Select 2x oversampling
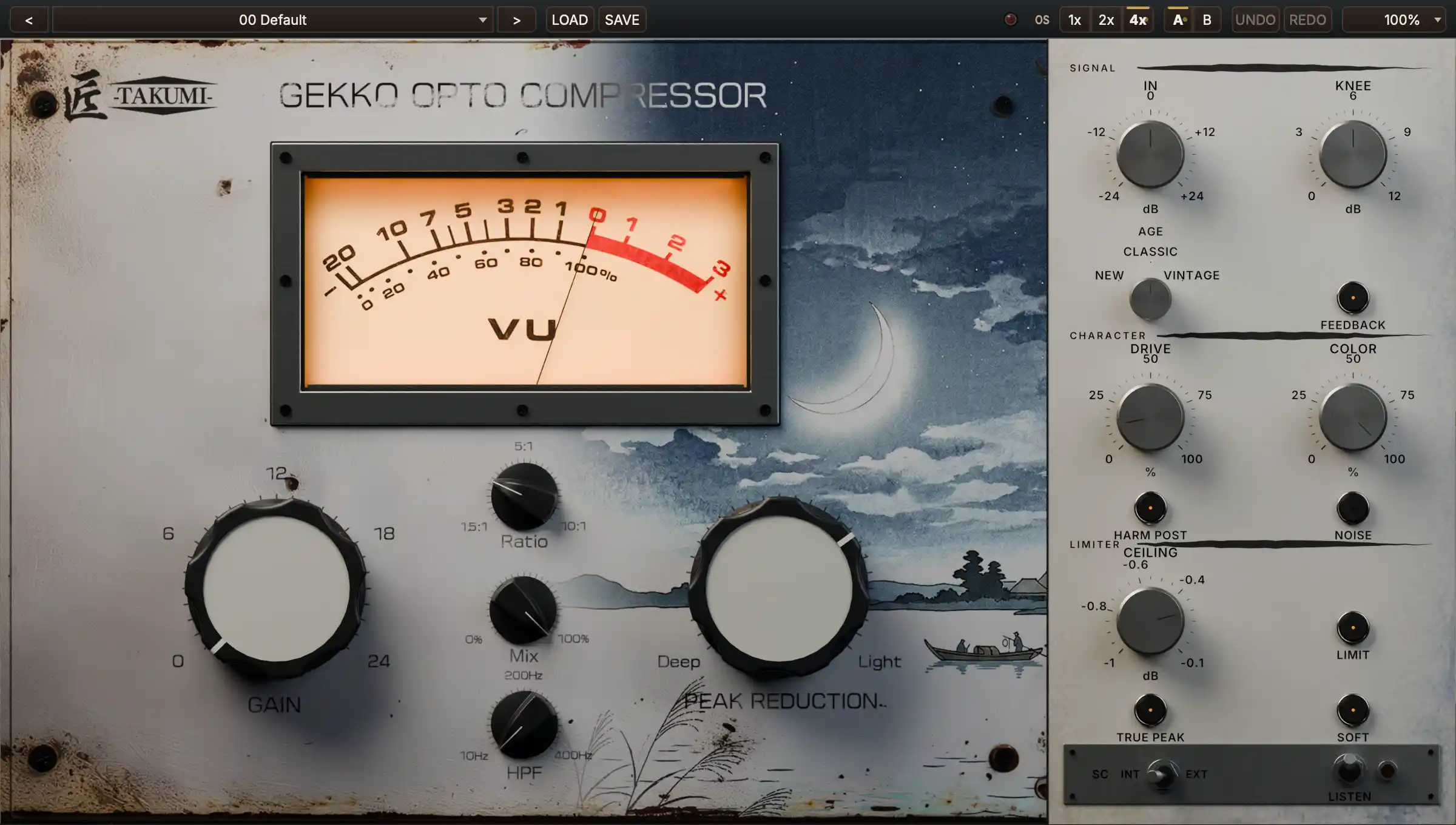This screenshot has height=825, width=1456. click(x=1106, y=20)
